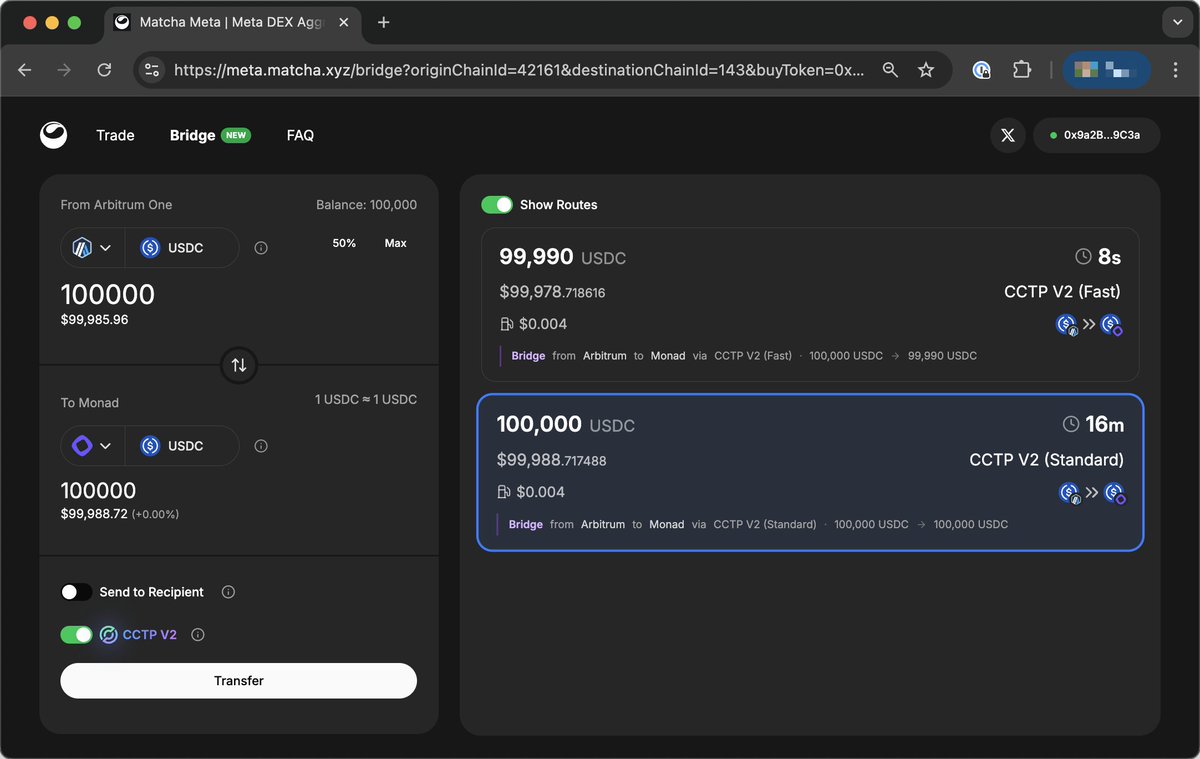Bookmark this page with star icon
The height and width of the screenshot is (759, 1200).
pyautogui.click(x=926, y=70)
